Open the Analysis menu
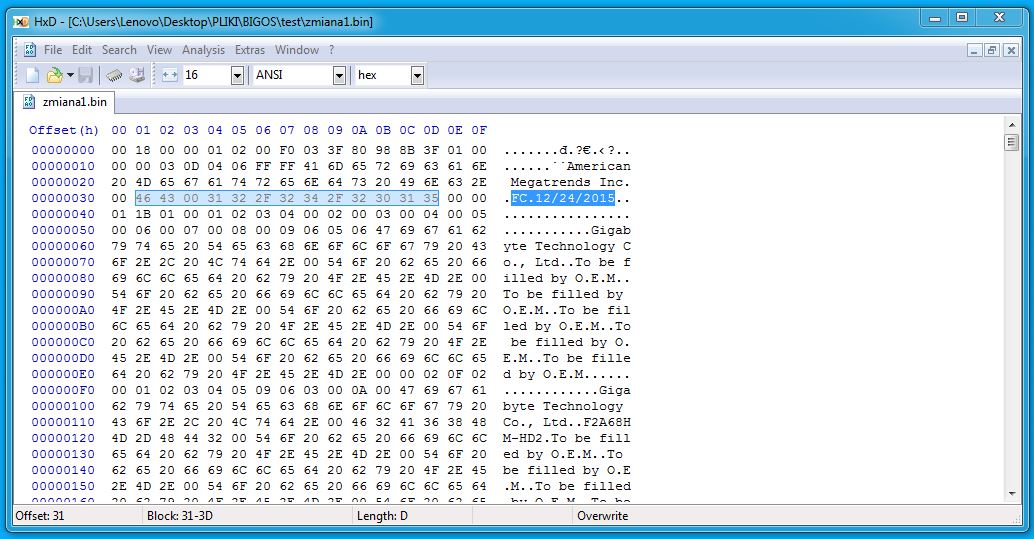Screen dimensions: 1034x539 tap(203, 49)
